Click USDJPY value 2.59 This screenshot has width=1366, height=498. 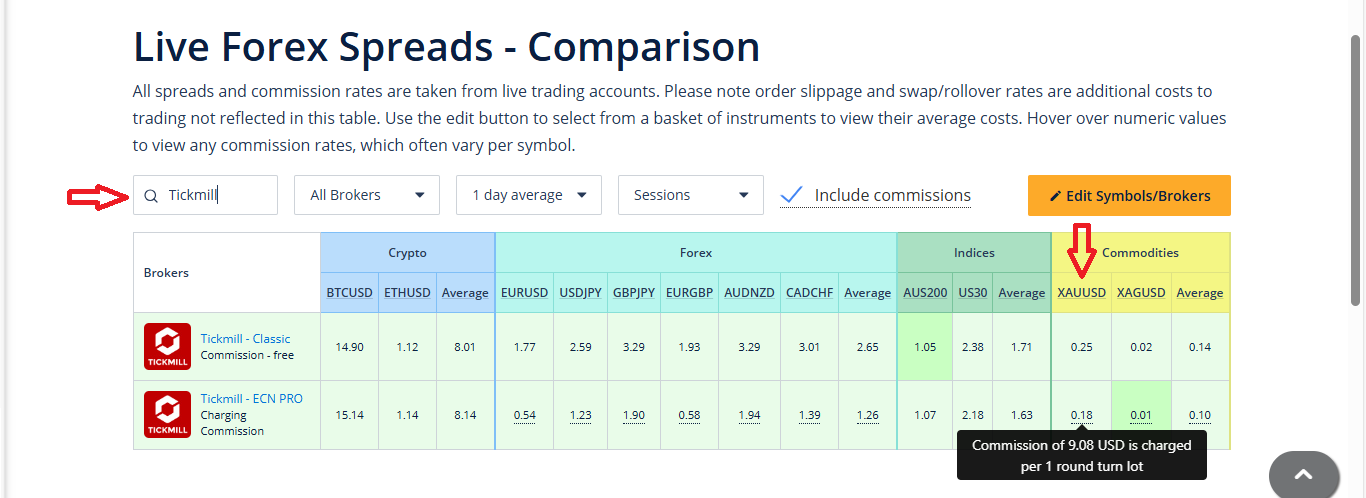581,347
